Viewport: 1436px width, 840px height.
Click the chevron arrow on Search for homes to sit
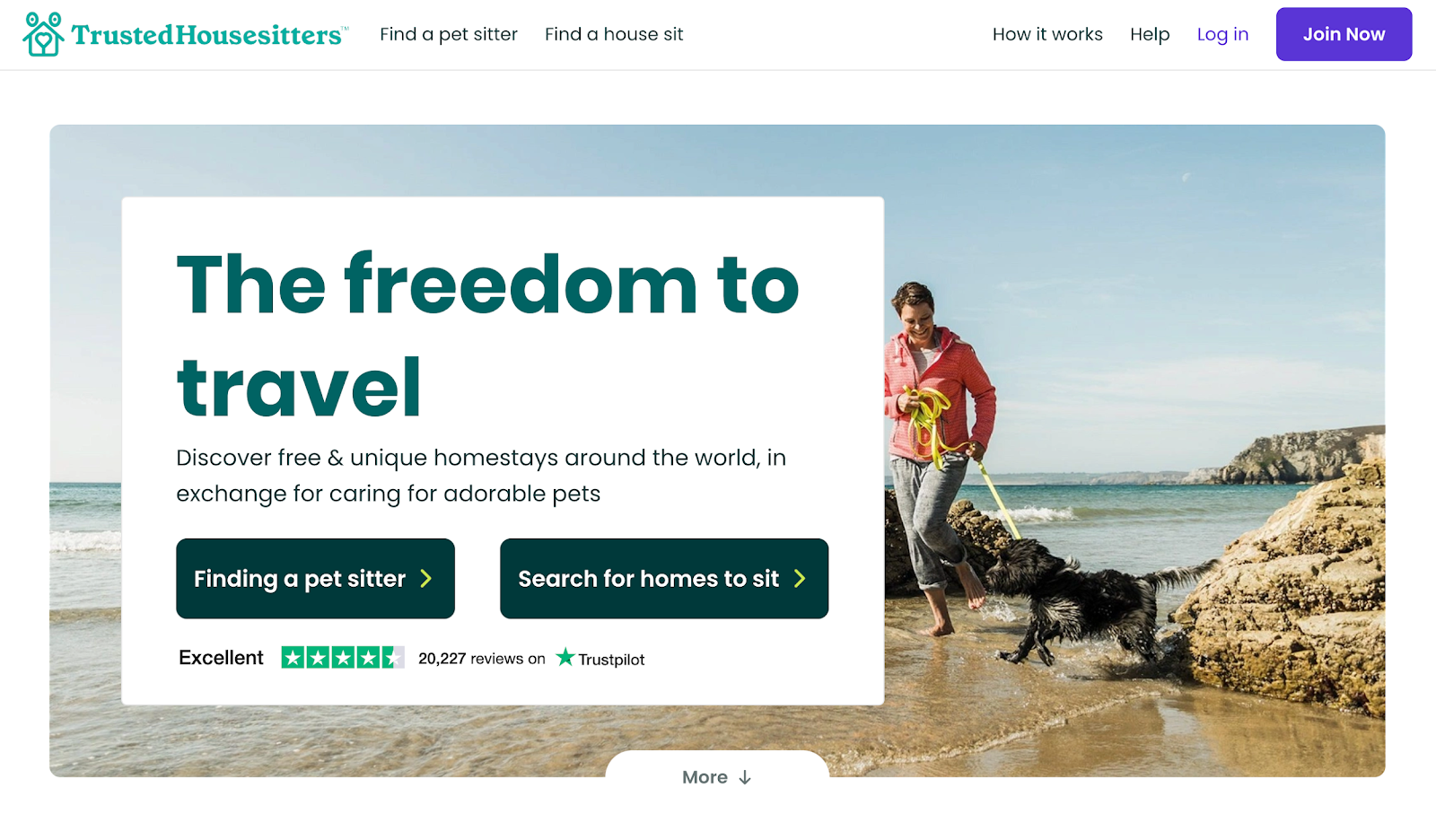pos(800,579)
